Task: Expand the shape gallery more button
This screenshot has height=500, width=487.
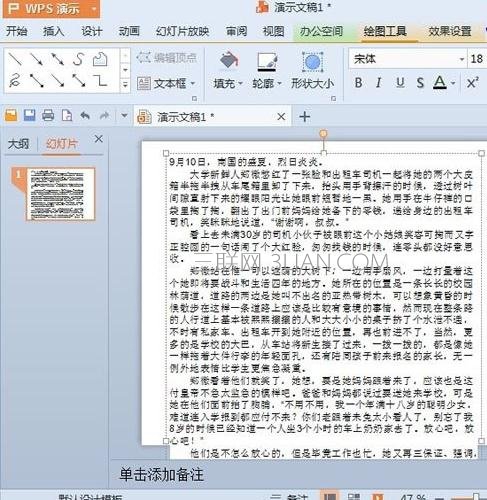Action: 125,84
